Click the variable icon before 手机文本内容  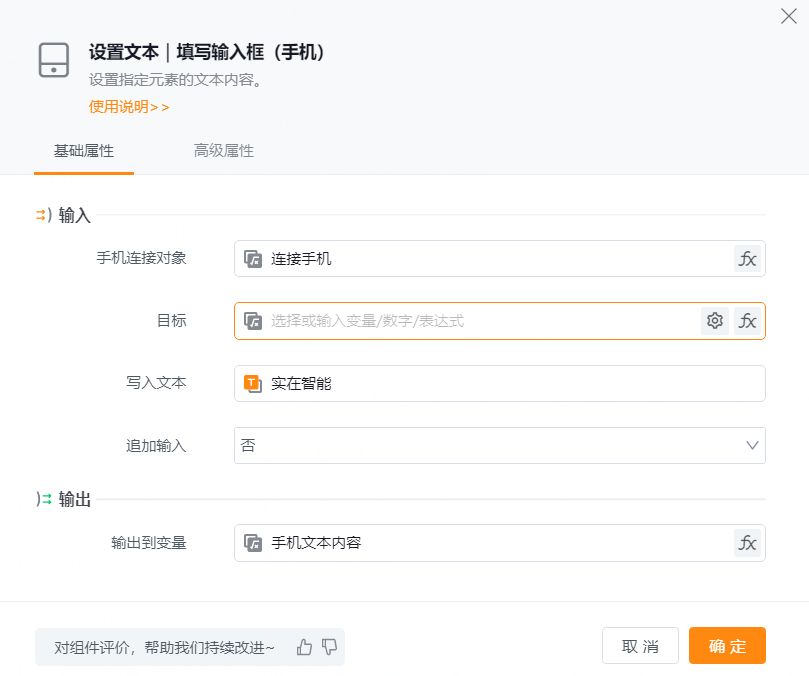tap(253, 543)
